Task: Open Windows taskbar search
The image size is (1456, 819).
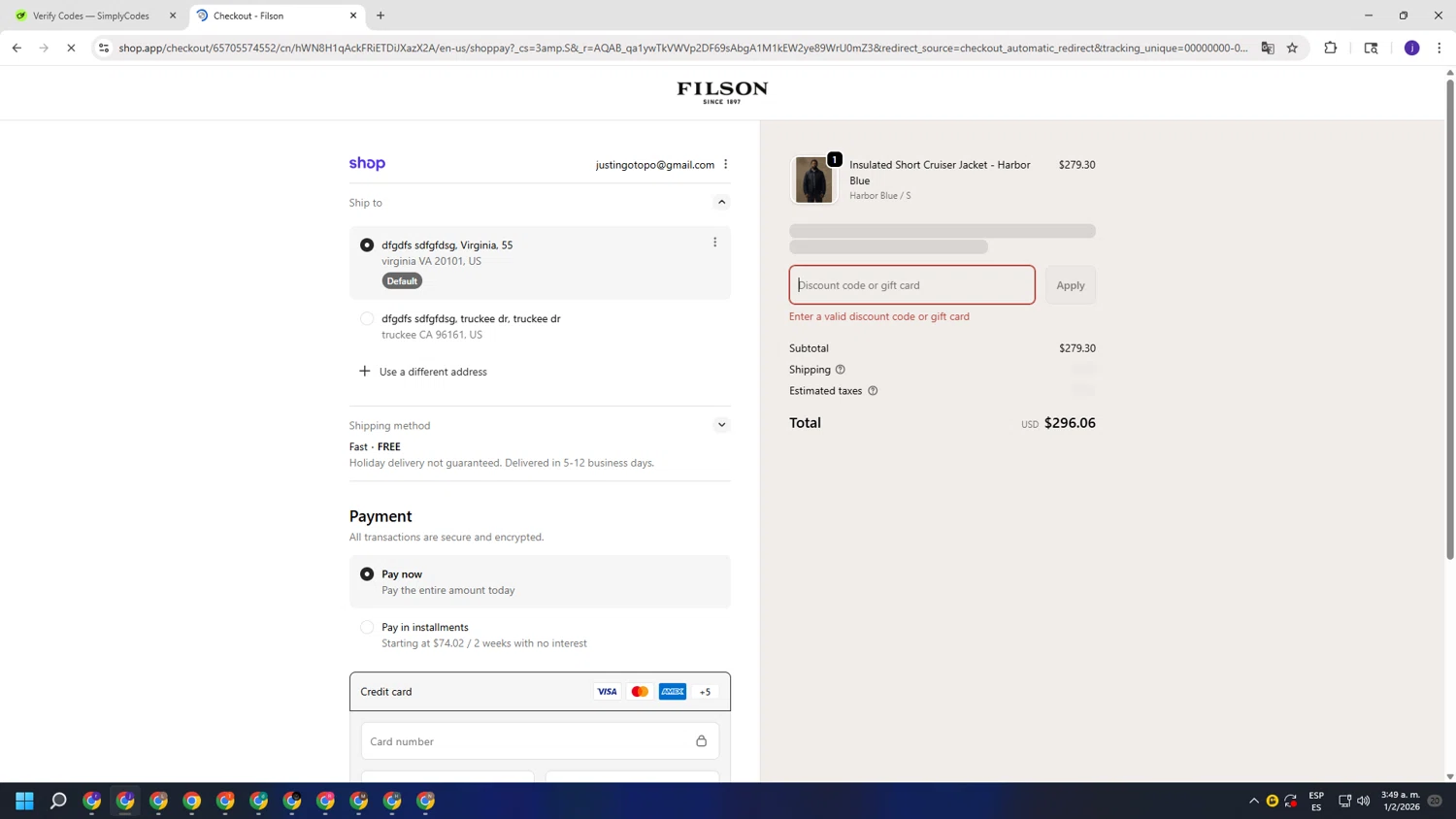Action: click(x=58, y=801)
